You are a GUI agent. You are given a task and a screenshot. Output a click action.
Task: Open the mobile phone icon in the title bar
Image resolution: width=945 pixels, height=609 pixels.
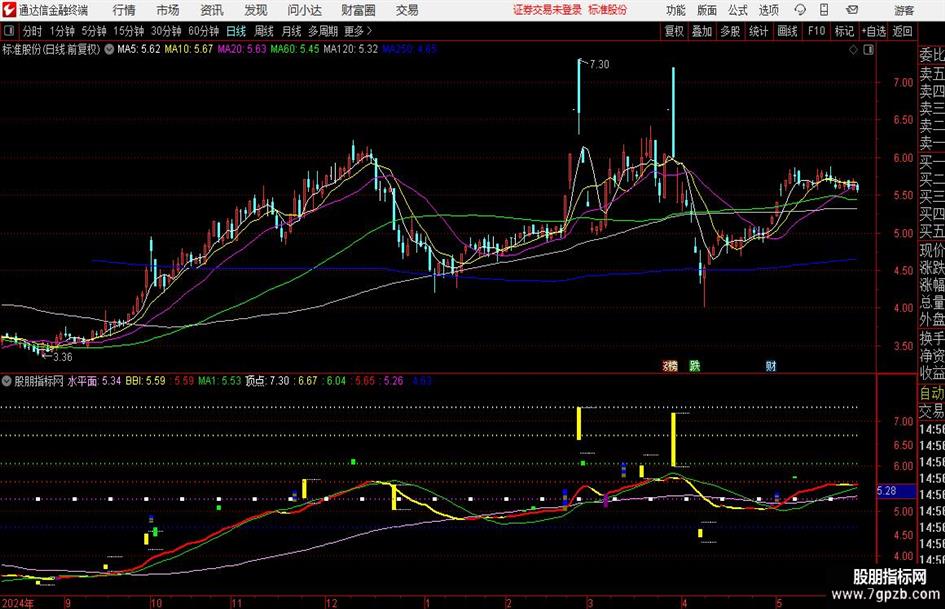coord(824,10)
